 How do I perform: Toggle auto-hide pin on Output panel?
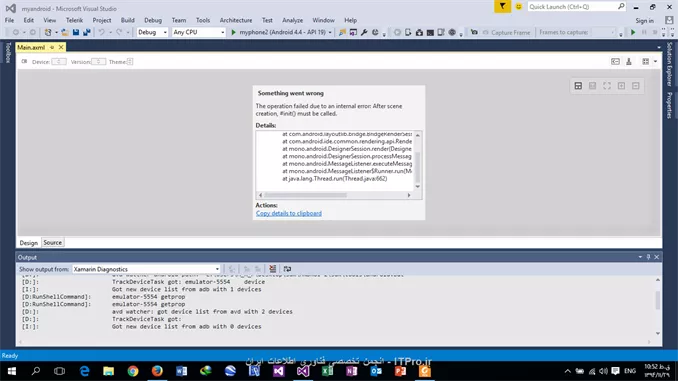[648, 257]
